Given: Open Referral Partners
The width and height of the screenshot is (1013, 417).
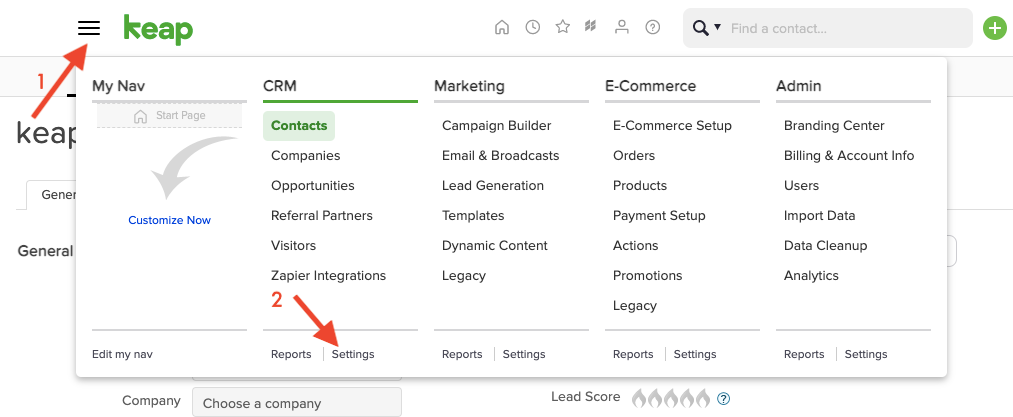Looking at the screenshot, I should pyautogui.click(x=322, y=215).
